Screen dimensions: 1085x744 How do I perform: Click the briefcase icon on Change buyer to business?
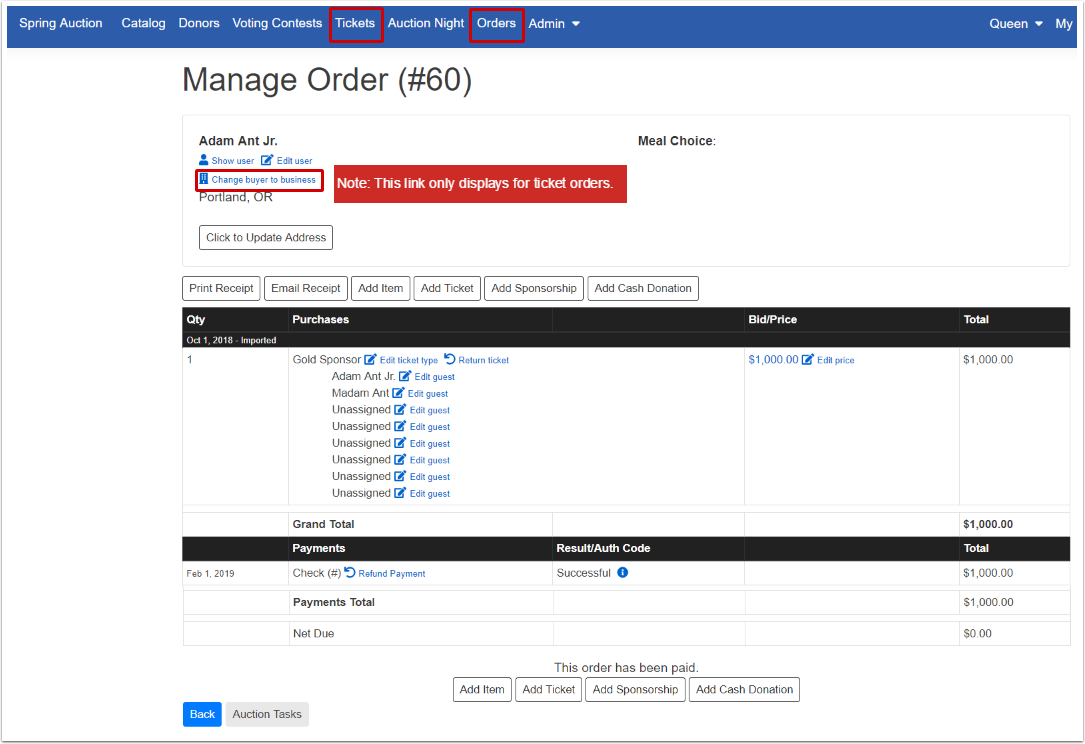(x=207, y=180)
